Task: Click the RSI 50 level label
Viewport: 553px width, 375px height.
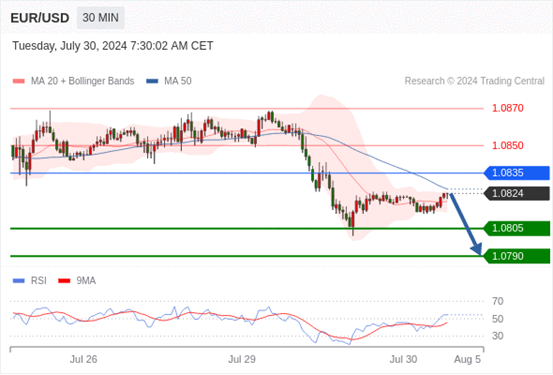Action: [498, 319]
